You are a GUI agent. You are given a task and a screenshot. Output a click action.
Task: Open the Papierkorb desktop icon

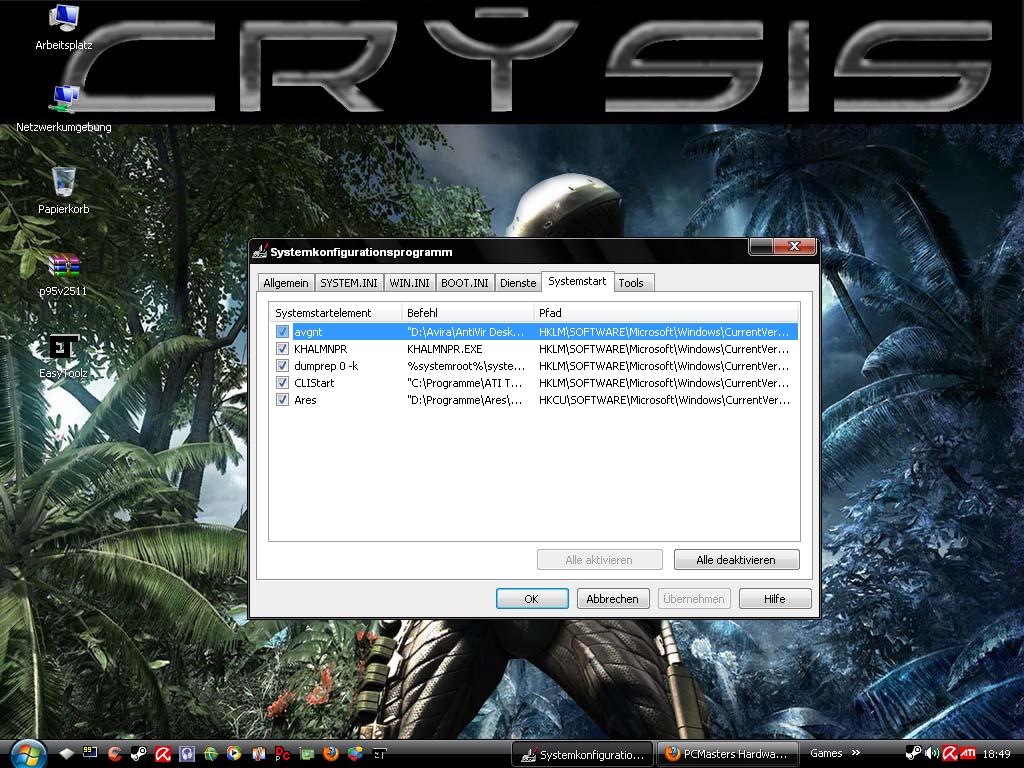(x=64, y=183)
